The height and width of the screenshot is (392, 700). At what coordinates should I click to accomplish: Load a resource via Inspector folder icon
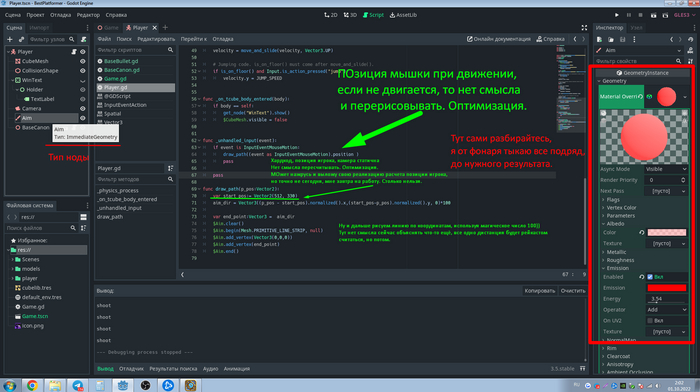(611, 39)
